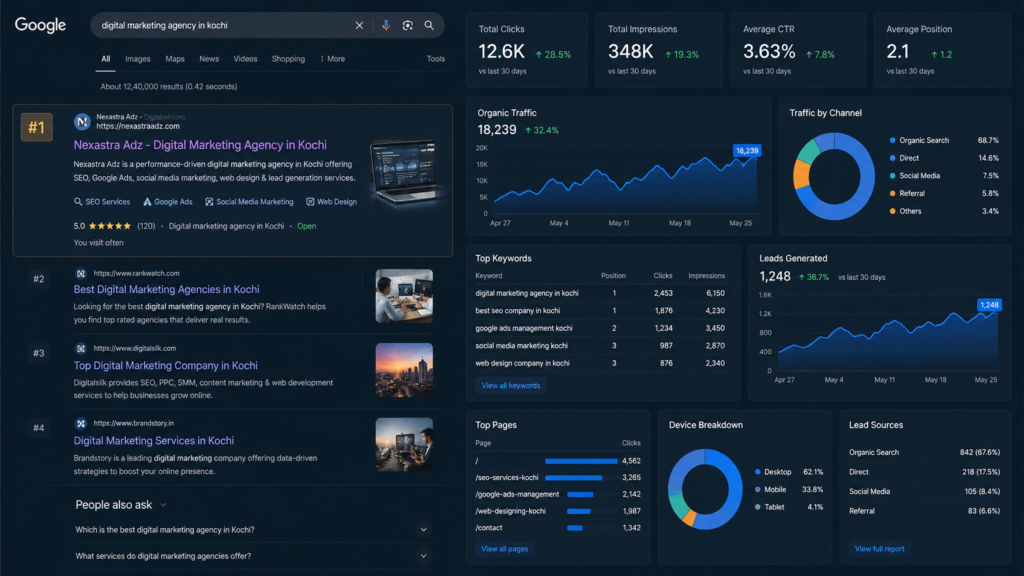Open image search with the camera lens icon

[408, 25]
